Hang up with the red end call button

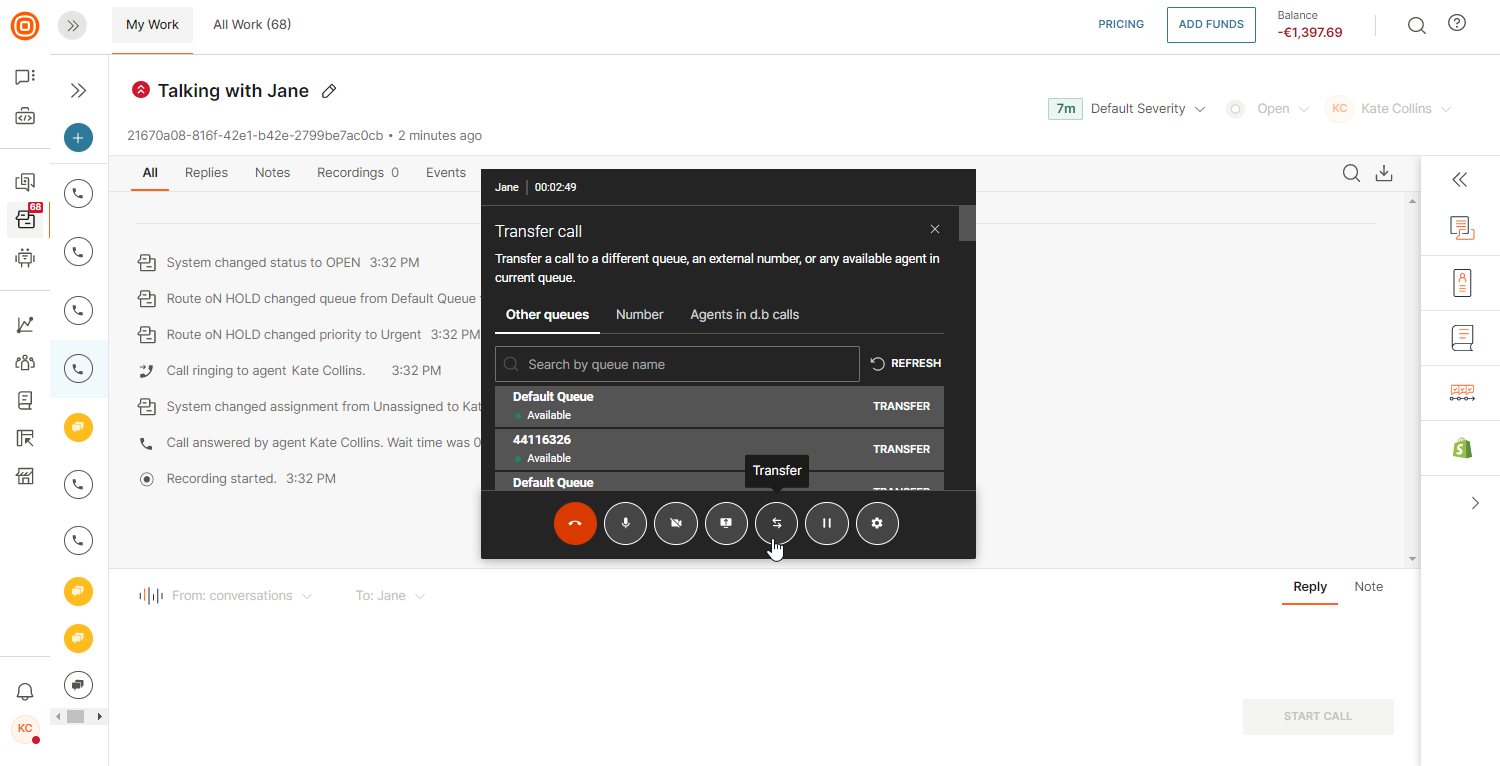pyautogui.click(x=575, y=523)
